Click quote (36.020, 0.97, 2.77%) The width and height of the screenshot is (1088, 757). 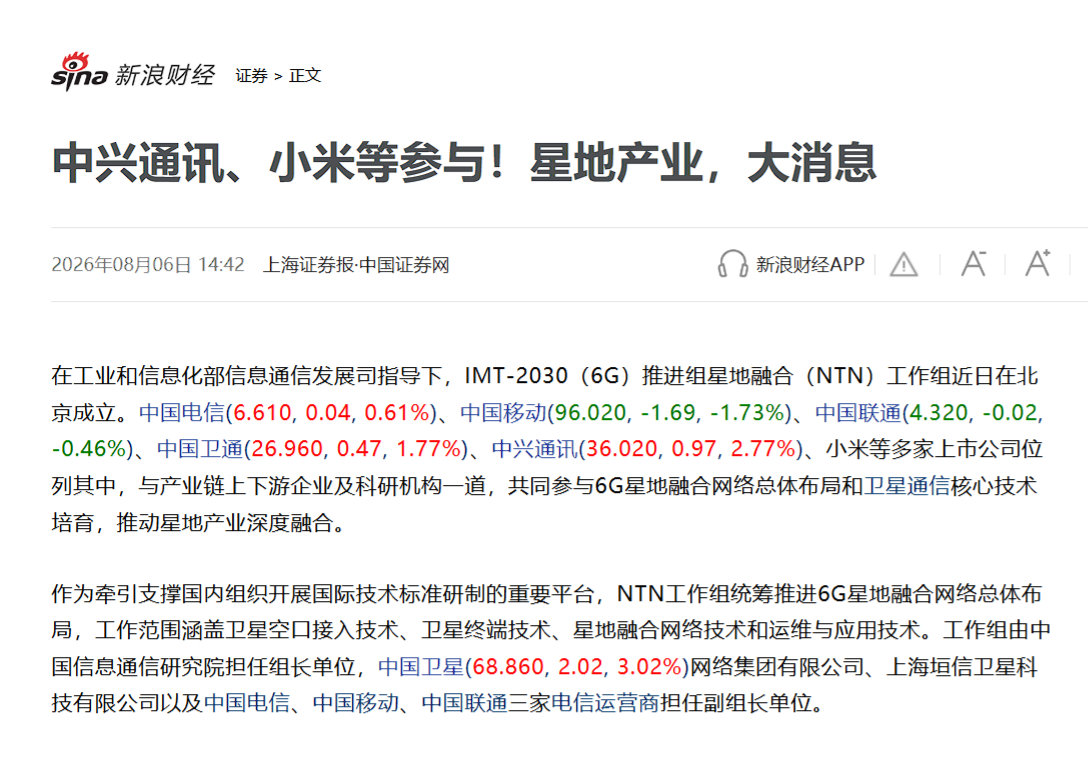click(x=690, y=448)
